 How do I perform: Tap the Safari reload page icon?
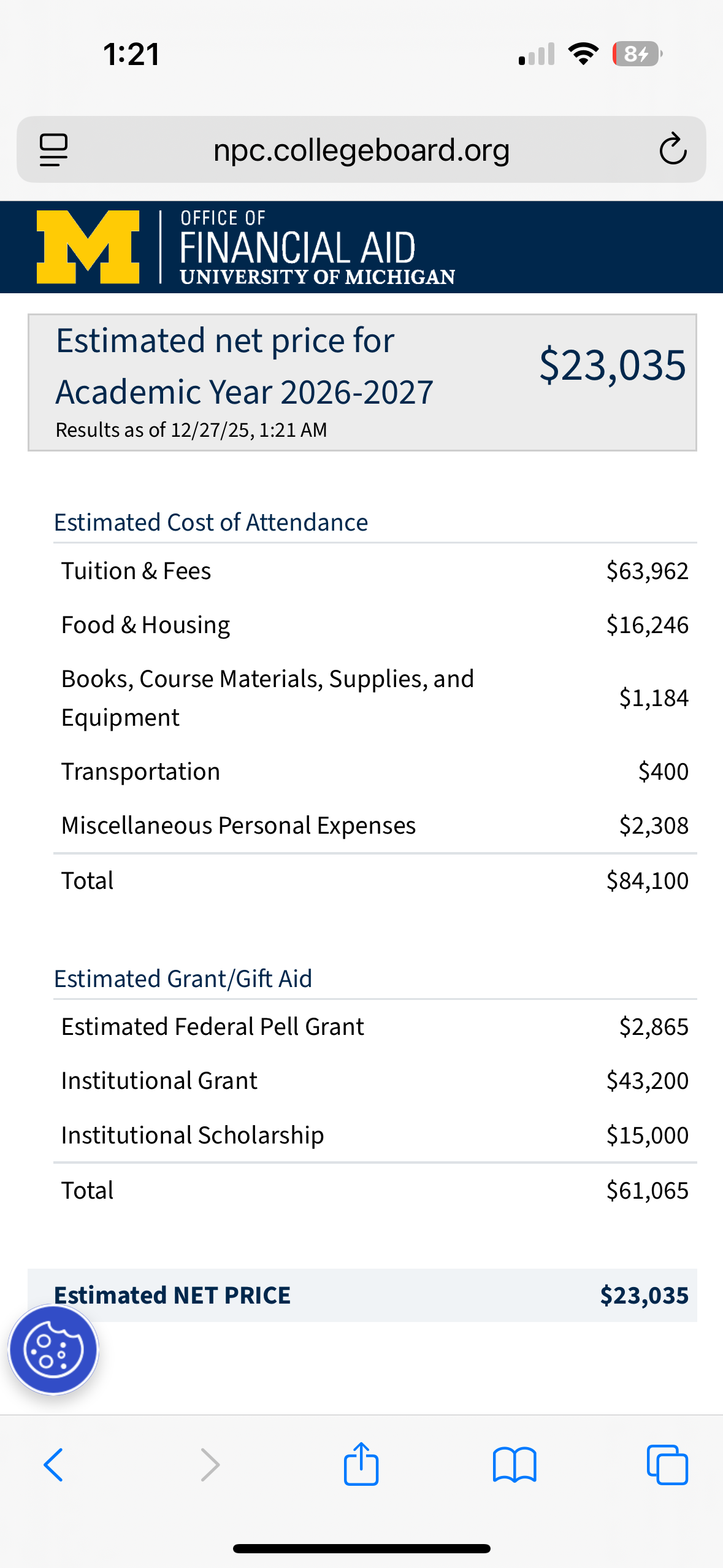(672, 149)
